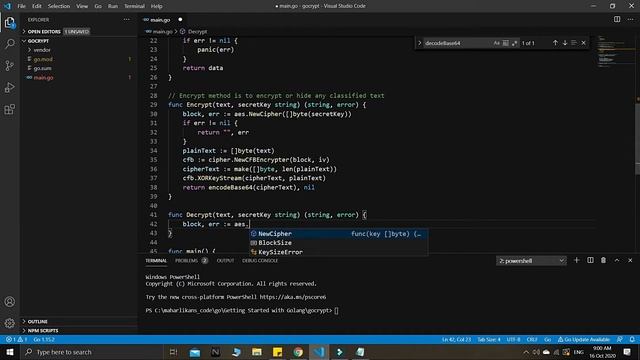Switch to the Debug Console tab
Image resolution: width=640 pixels, height=360 pixels.
tap(260, 260)
